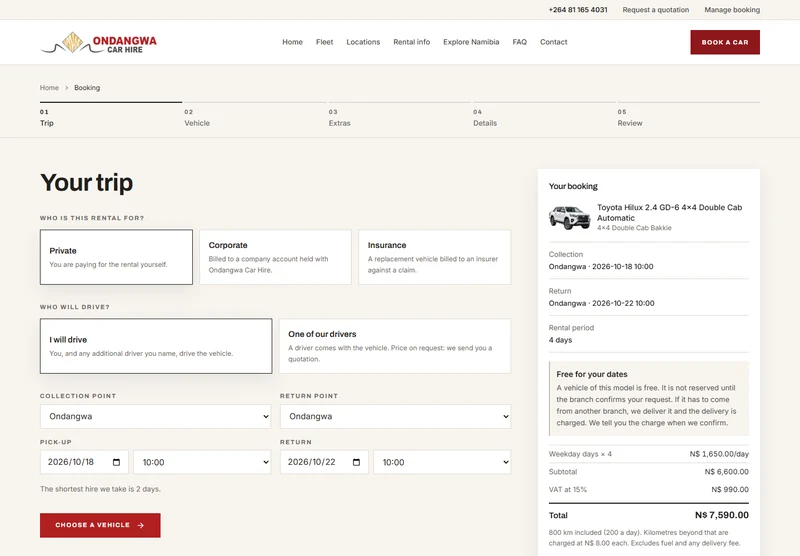Open the Rental info menu item
Image resolution: width=800 pixels, height=556 pixels.
(412, 42)
